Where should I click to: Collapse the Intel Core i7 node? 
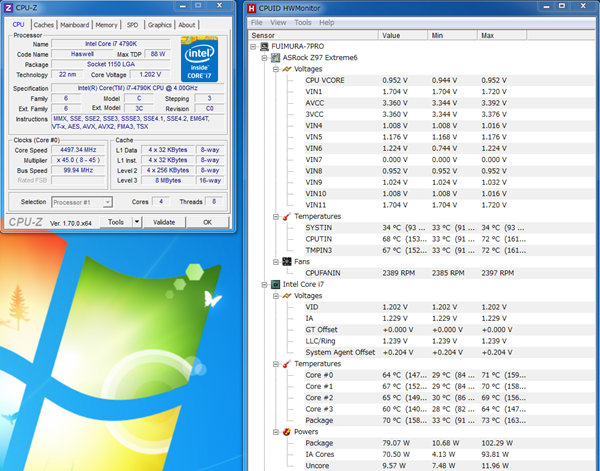264,285
